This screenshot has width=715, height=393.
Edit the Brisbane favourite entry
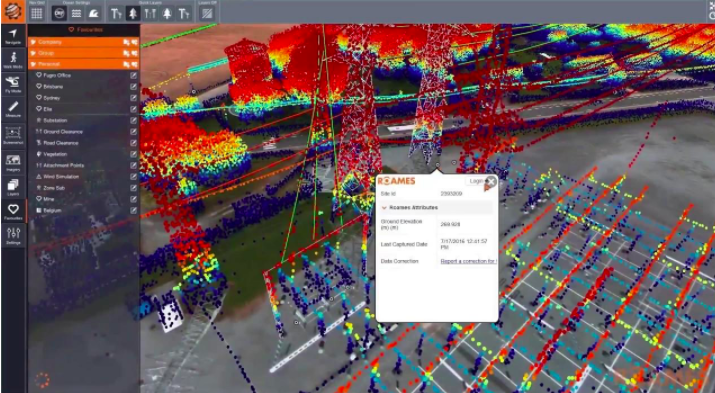pos(133,87)
